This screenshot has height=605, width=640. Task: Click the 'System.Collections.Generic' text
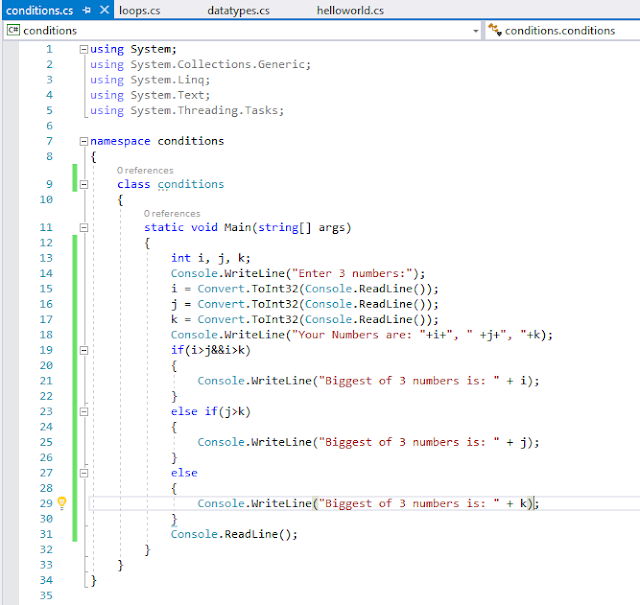point(220,64)
